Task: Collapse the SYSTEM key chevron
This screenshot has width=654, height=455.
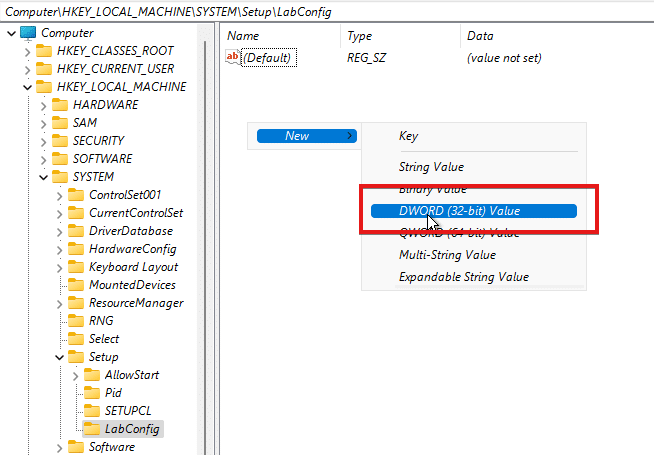Action: [x=42, y=177]
